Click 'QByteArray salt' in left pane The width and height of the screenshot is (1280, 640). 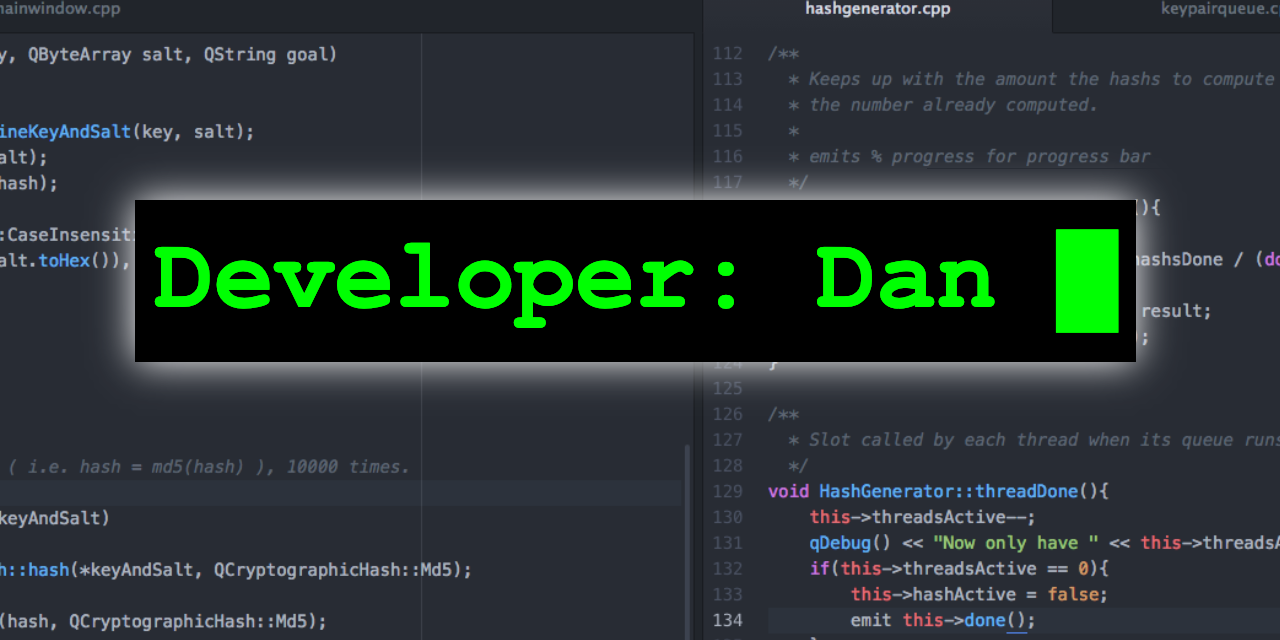coord(107,55)
